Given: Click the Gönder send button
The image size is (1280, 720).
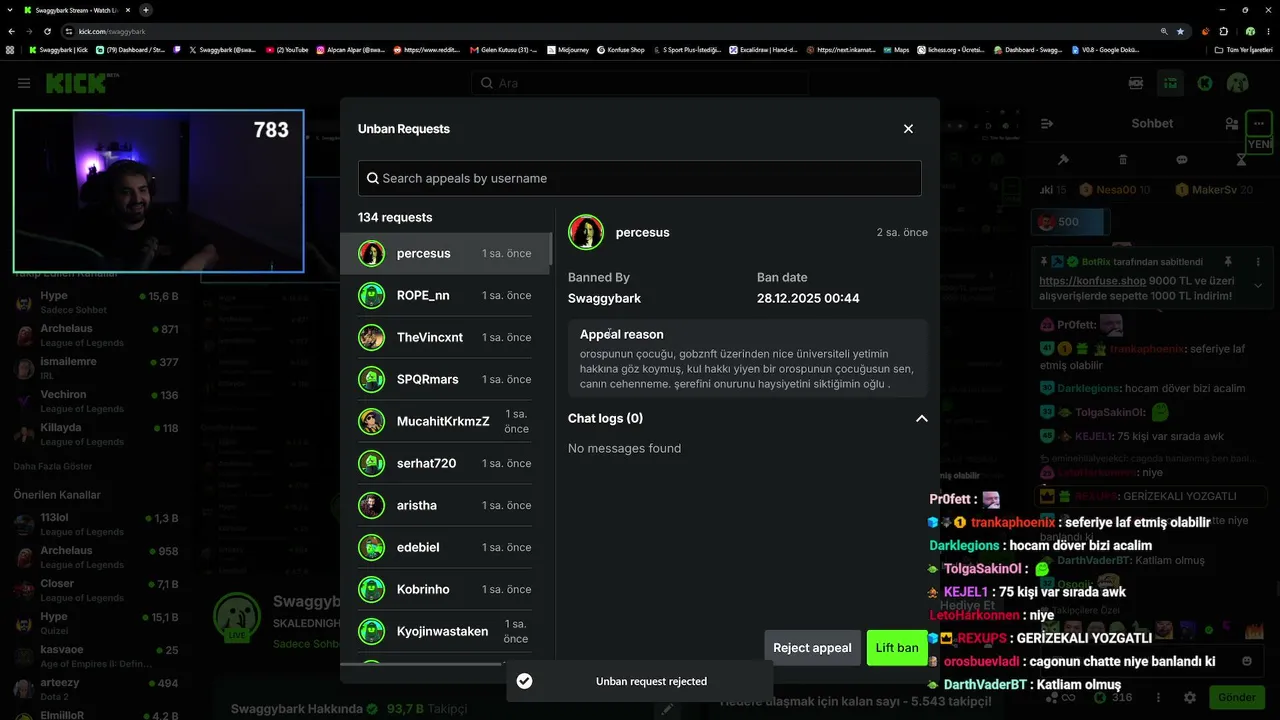Looking at the screenshot, I should 1237,697.
